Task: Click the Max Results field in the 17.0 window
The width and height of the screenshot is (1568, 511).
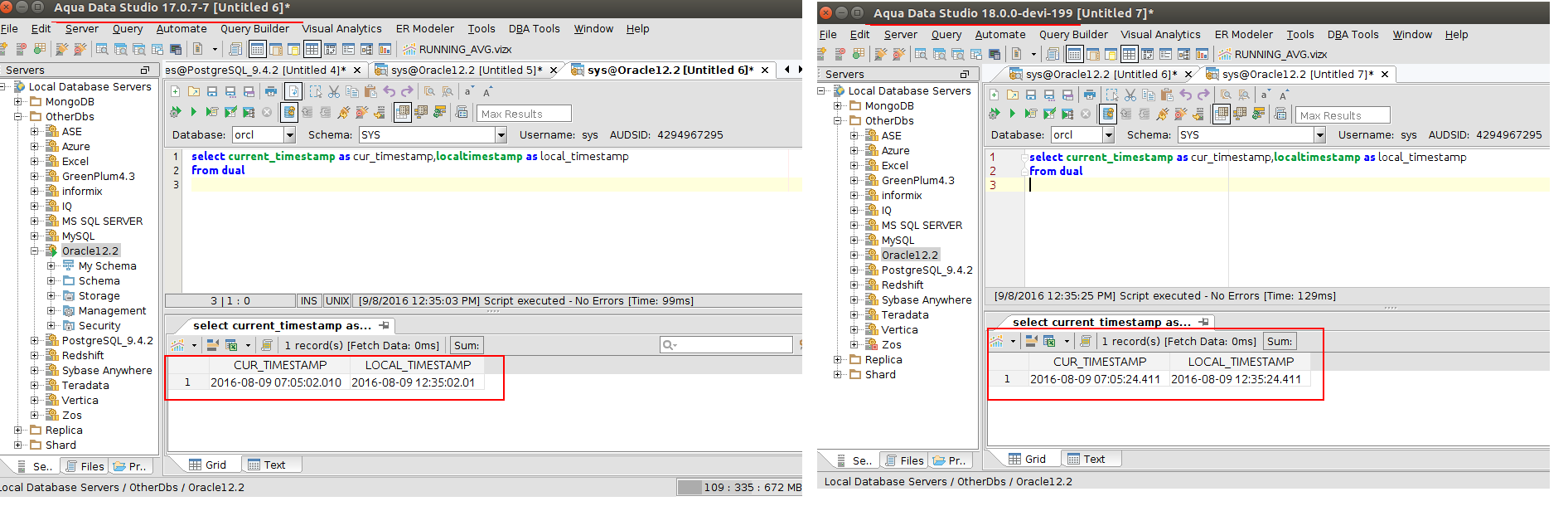Action: (524, 114)
